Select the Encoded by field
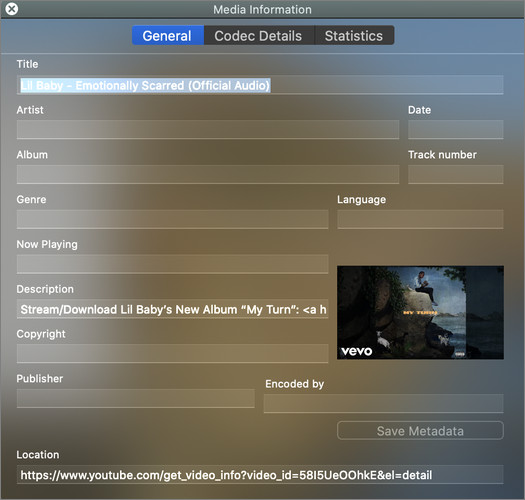This screenshot has height=500, width=525. [383, 403]
